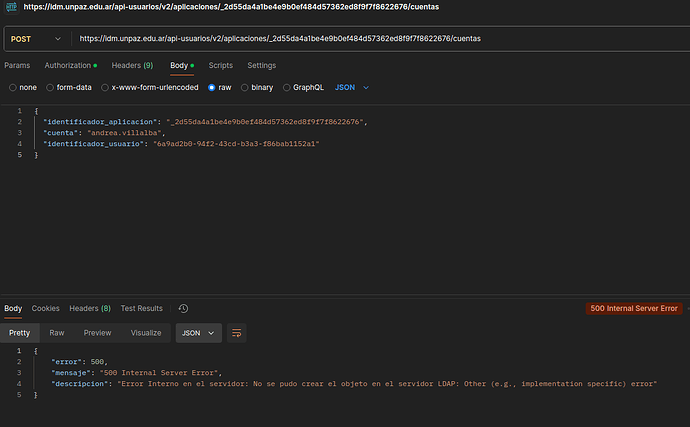Toggle word wrap icon in response toolbar
This screenshot has height=427, width=690.
coord(237,333)
